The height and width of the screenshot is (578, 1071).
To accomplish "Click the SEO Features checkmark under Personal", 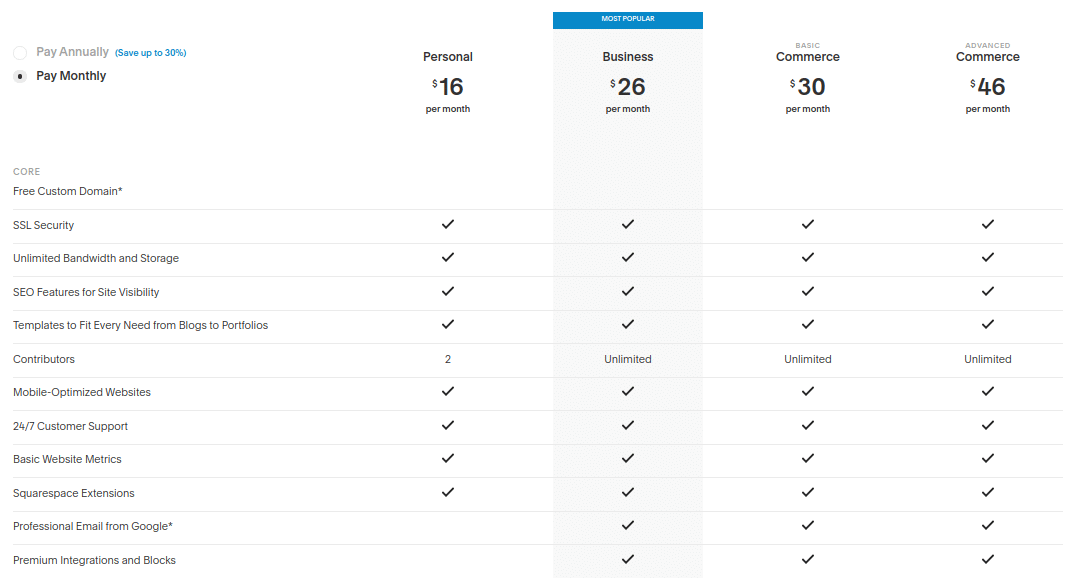I will (447, 291).
